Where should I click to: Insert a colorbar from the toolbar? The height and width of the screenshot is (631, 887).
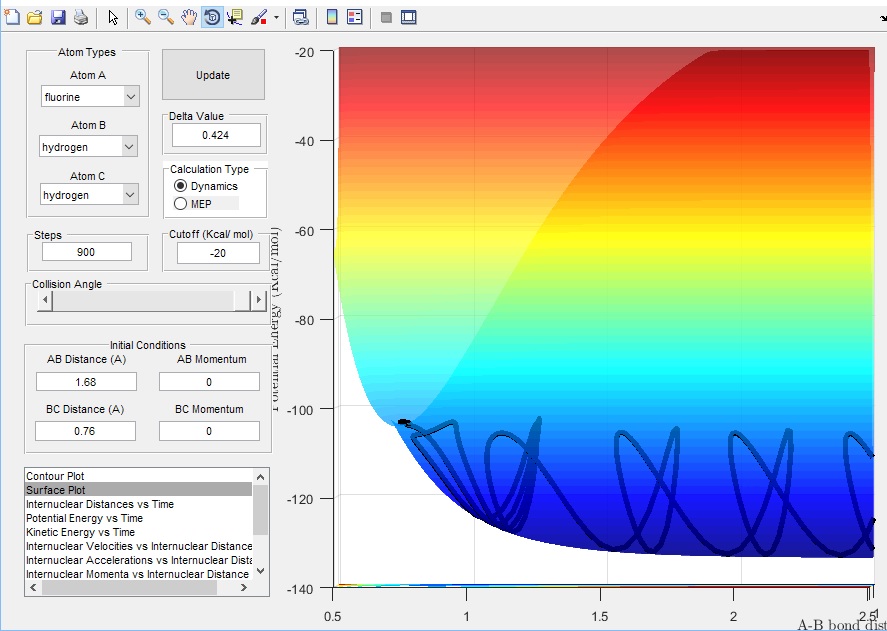coord(332,17)
